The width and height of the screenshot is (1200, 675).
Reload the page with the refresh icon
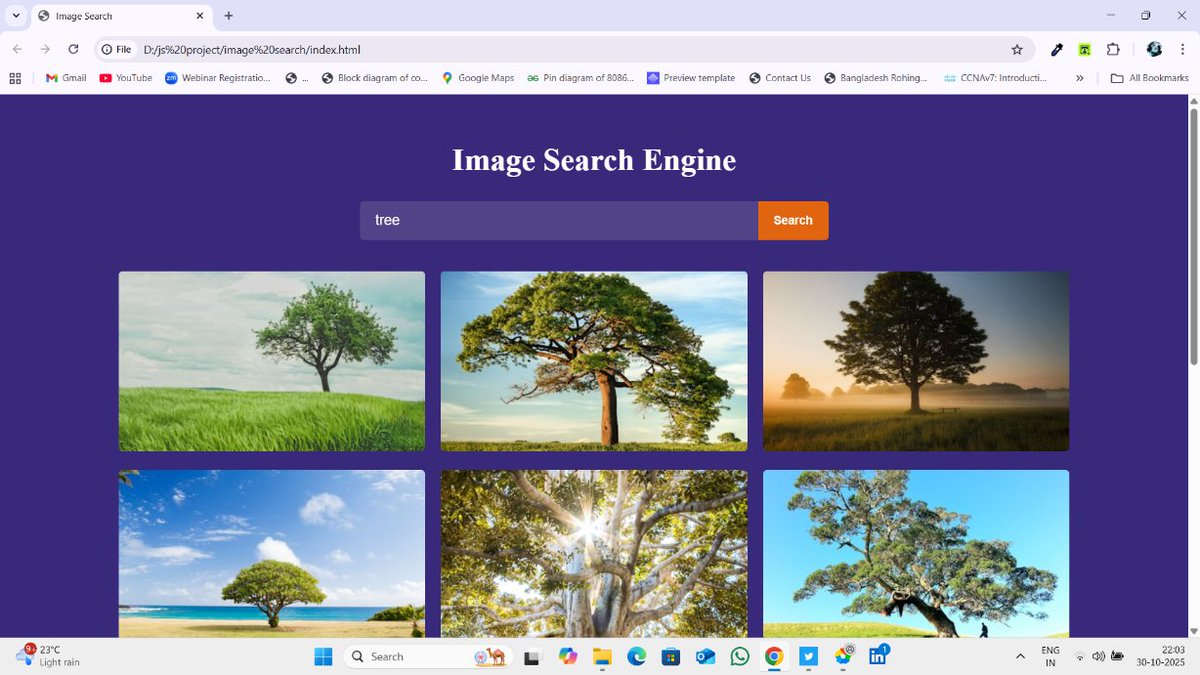[x=73, y=48]
